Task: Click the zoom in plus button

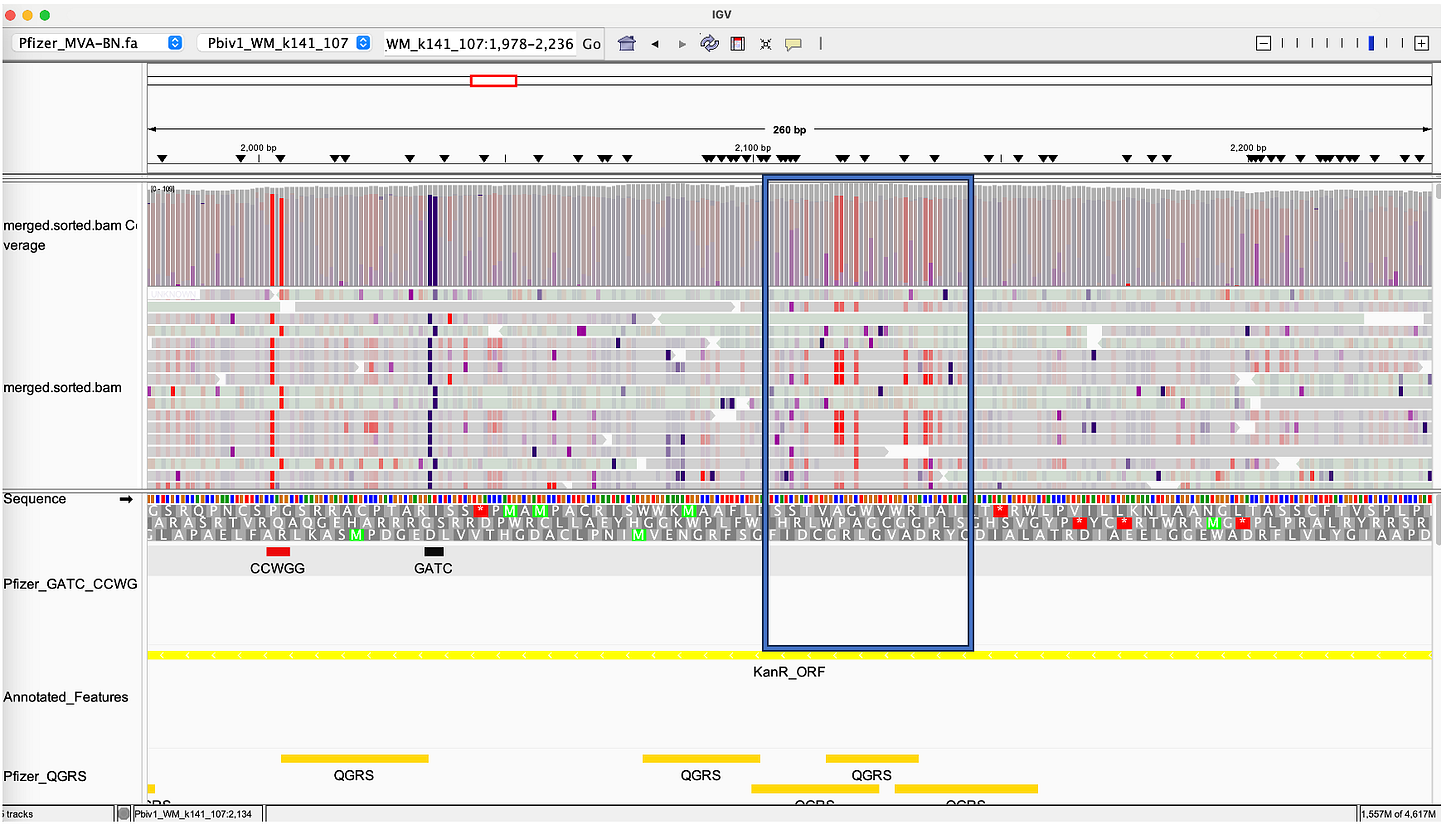Action: coord(1421,43)
